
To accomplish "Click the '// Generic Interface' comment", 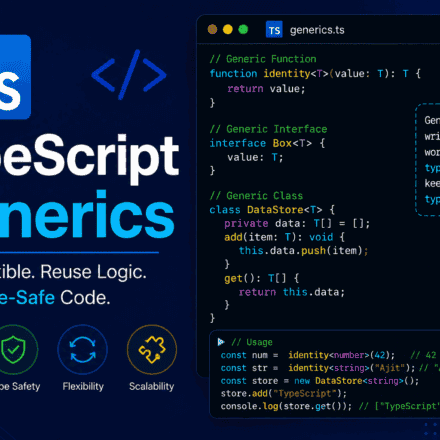I will click(268, 129).
